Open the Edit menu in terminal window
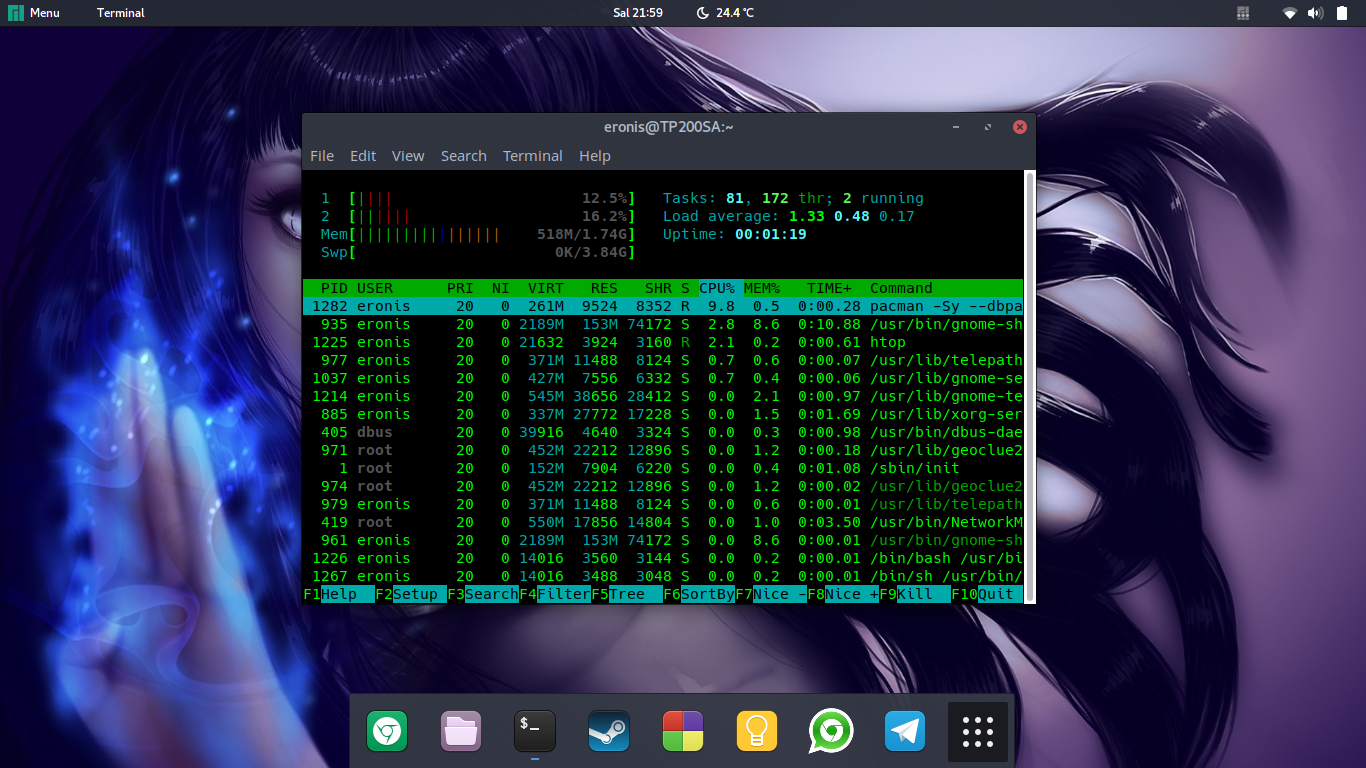1366x768 pixels. tap(362, 156)
